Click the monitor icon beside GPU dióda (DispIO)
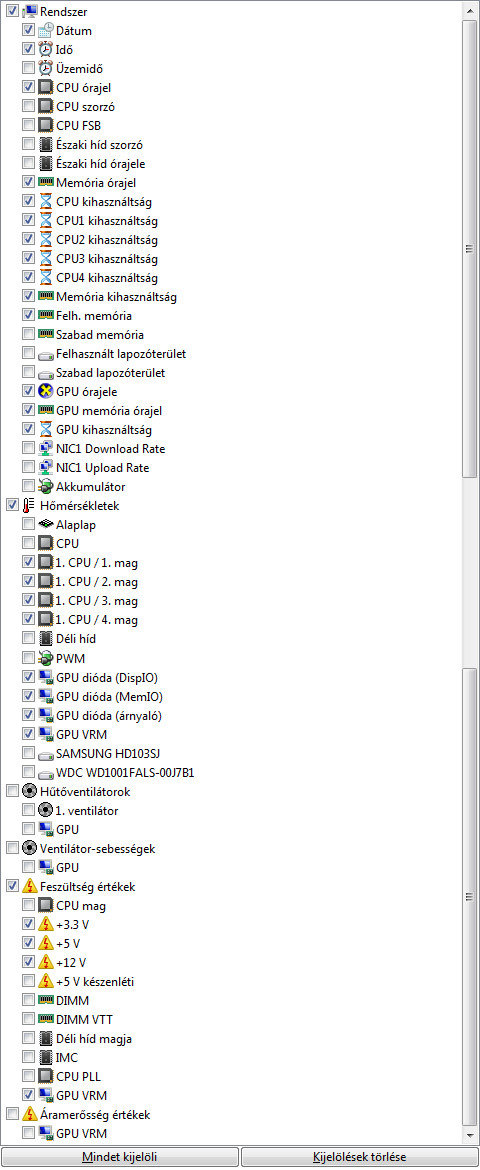 (46, 677)
